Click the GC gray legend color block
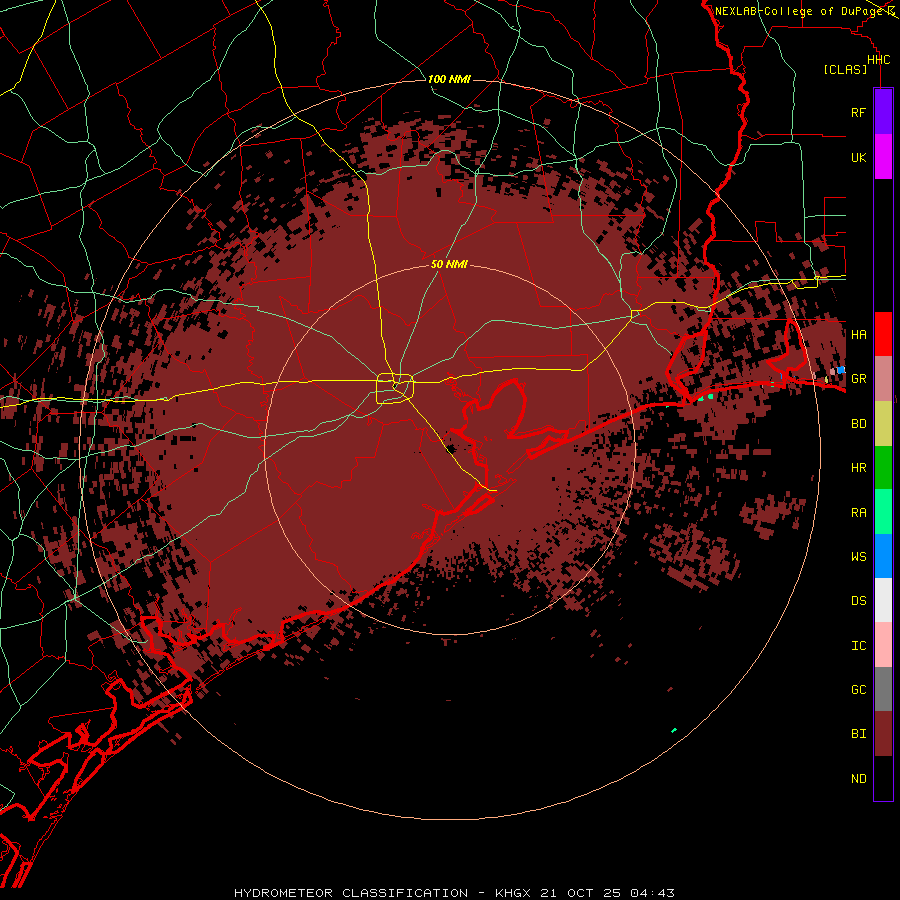 883,689
